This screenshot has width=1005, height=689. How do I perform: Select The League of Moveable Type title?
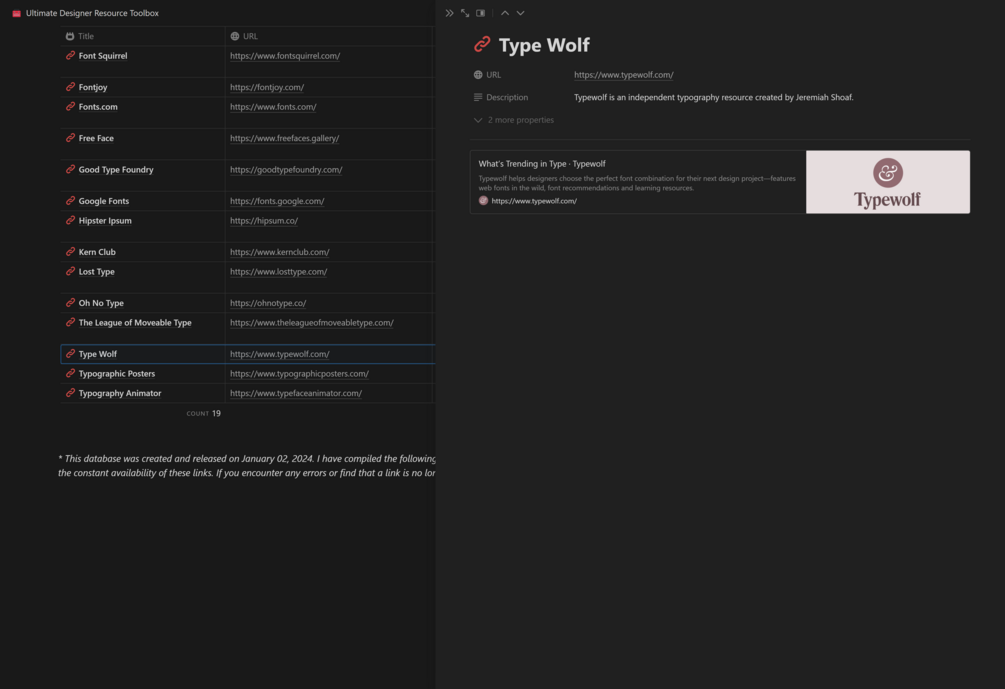point(142,328)
